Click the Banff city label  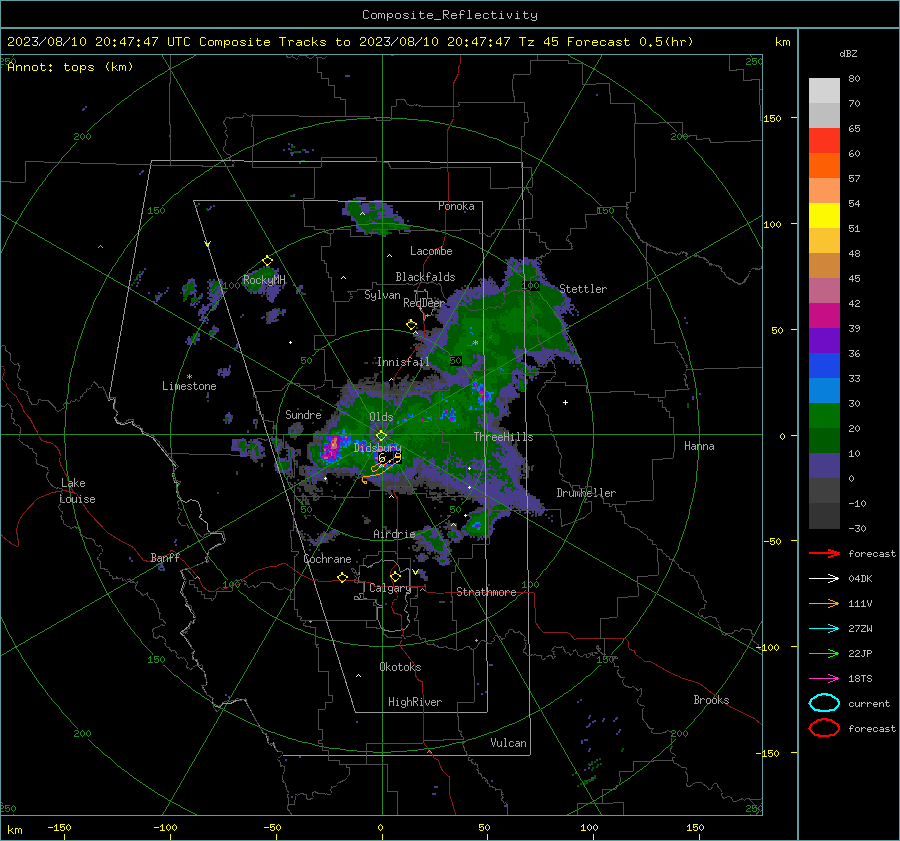pos(165,557)
